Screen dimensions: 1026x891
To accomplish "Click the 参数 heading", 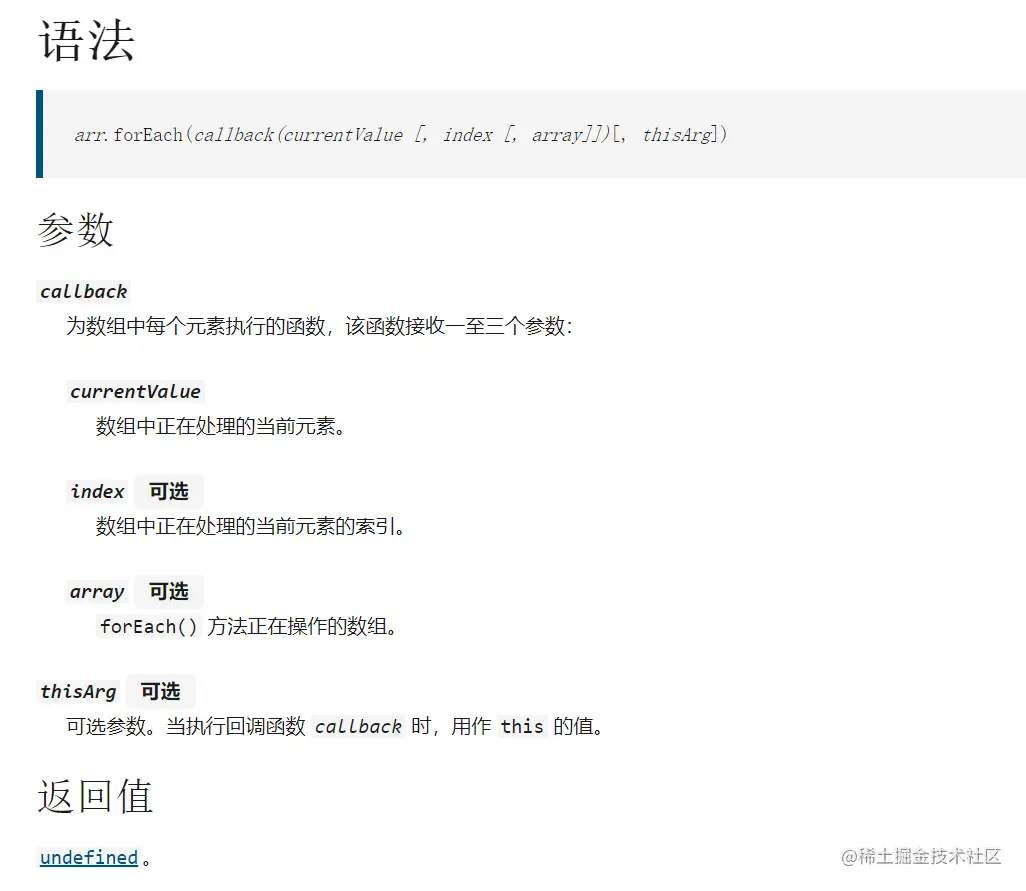I will 75,230.
